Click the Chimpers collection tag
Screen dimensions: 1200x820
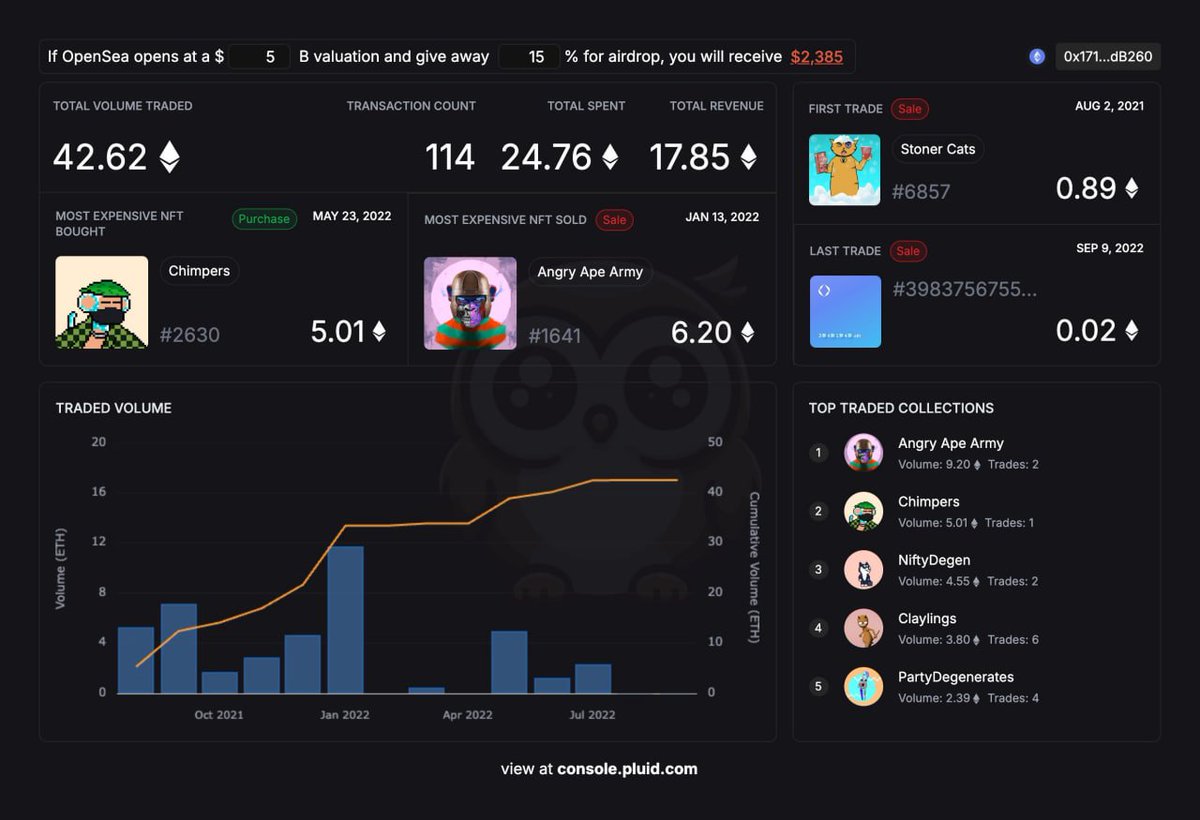pyautogui.click(x=199, y=271)
